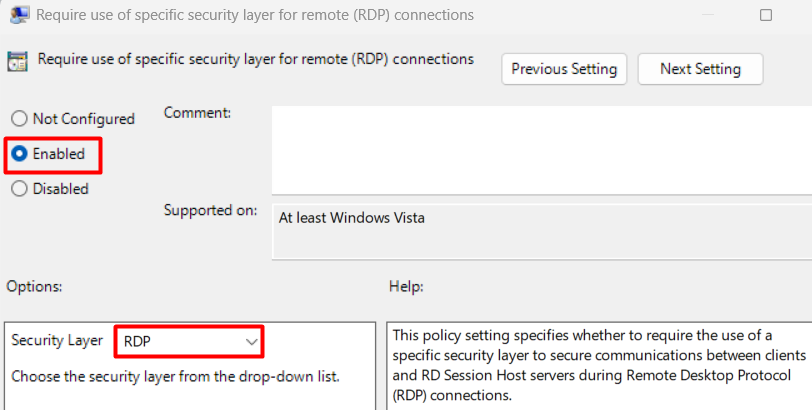Click the Security Layer label
812x410 pixels.
[x=57, y=341]
